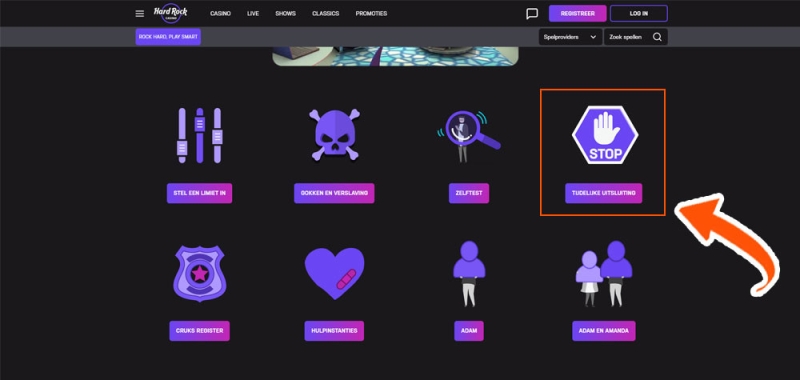This screenshot has height=380, width=800.
Task: Select the Tijdelijke uitsluiting button
Action: click(x=604, y=193)
